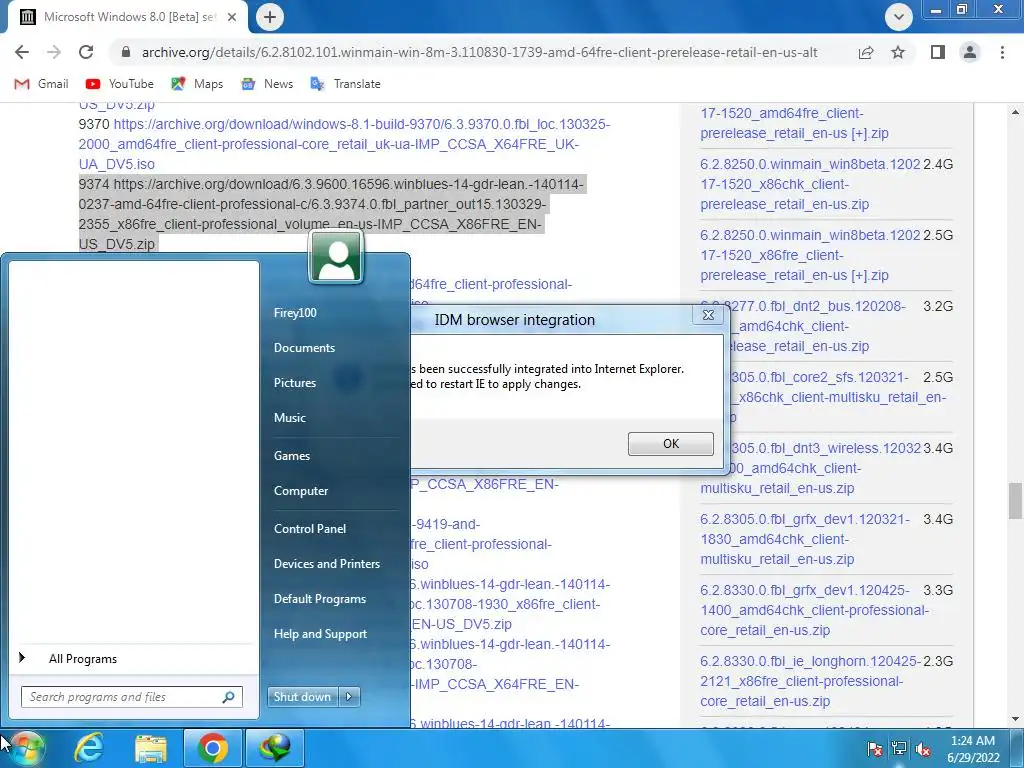Open a new Chrome tab
Viewport: 1024px width, 768px height.
coord(270,17)
